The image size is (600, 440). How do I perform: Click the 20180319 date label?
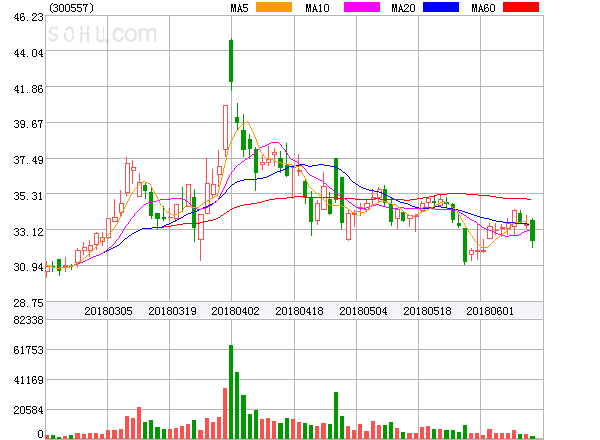tap(172, 311)
